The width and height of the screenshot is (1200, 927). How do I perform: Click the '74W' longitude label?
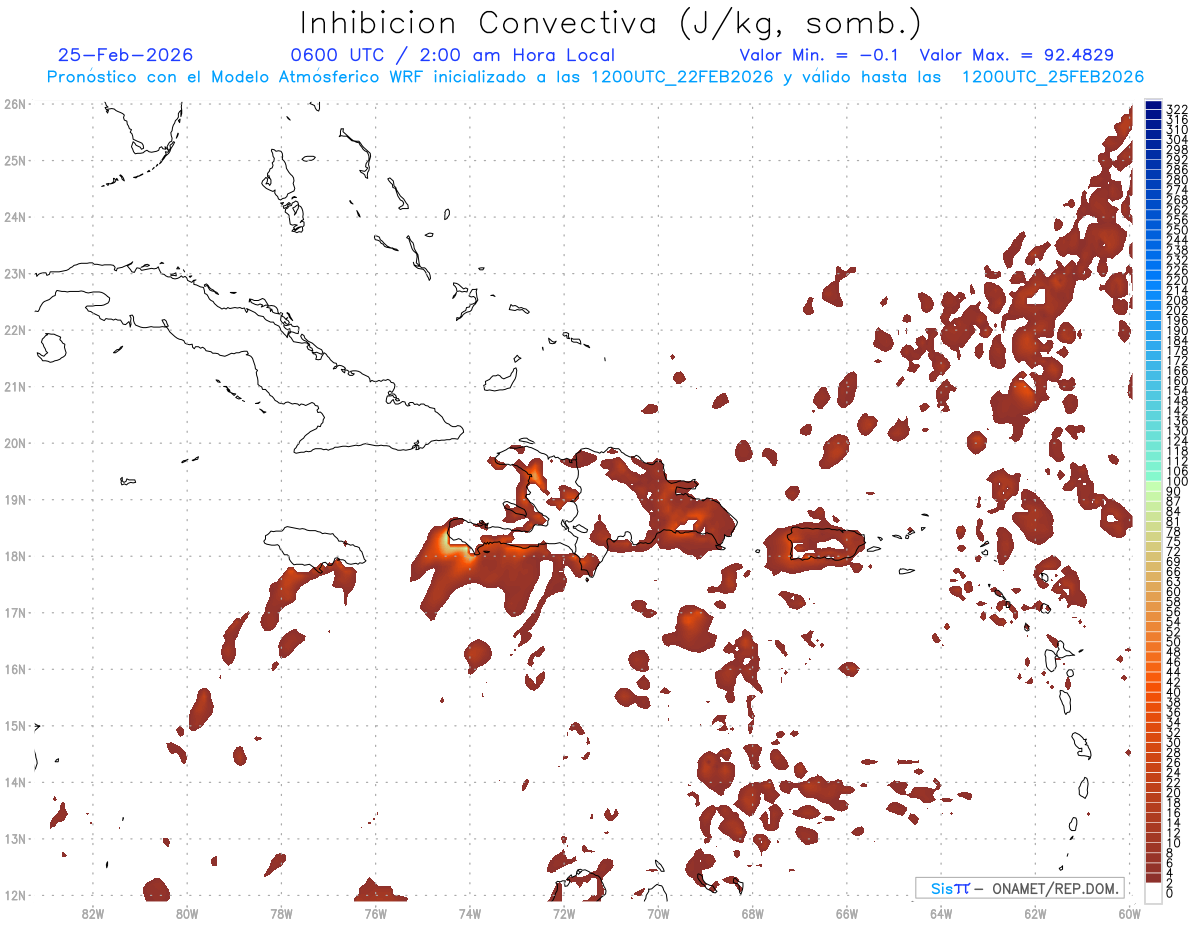[x=470, y=914]
